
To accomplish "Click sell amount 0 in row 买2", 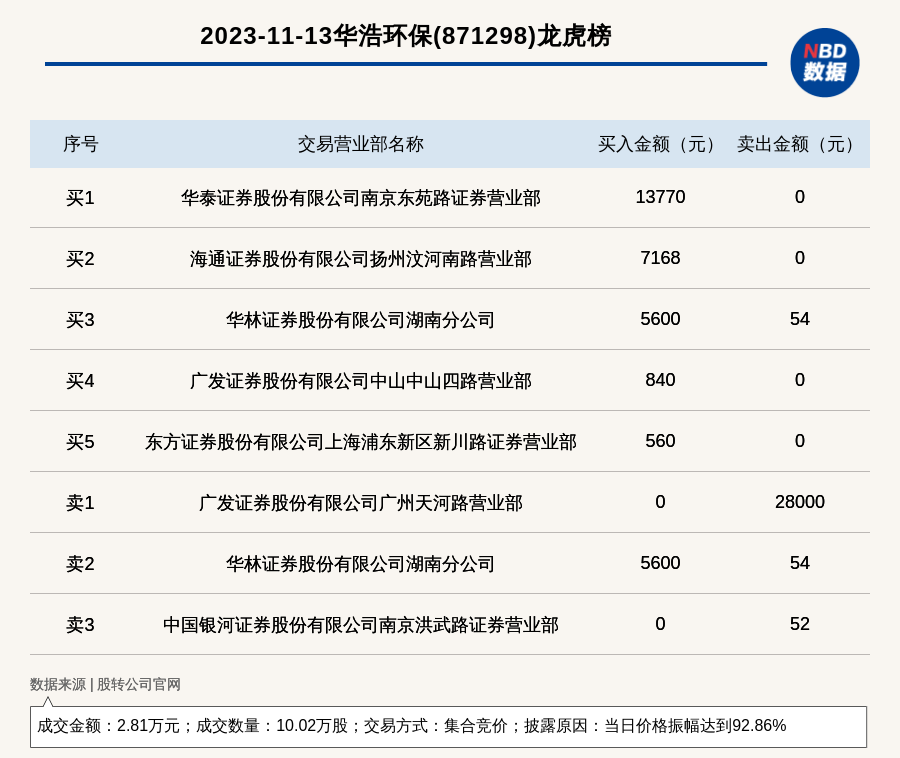I will 800,258.
